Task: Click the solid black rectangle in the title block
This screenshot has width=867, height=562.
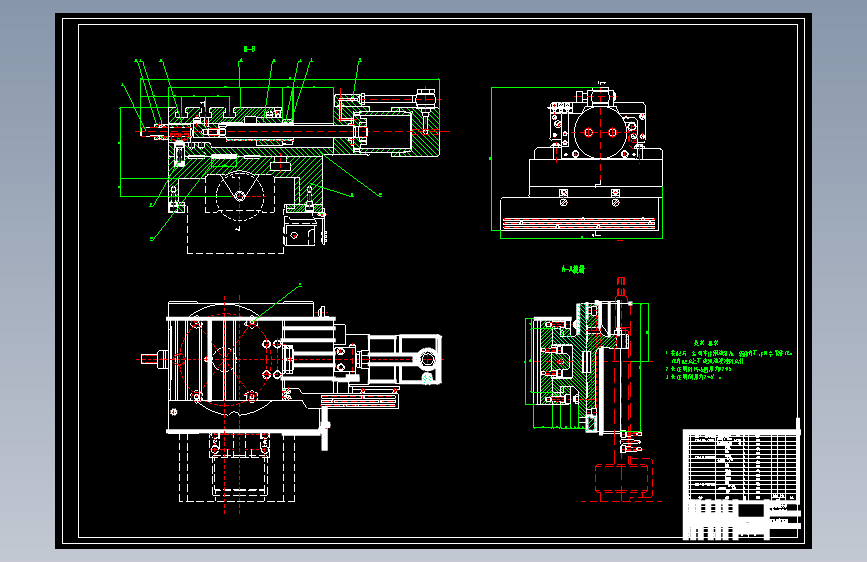Action: coord(751,509)
